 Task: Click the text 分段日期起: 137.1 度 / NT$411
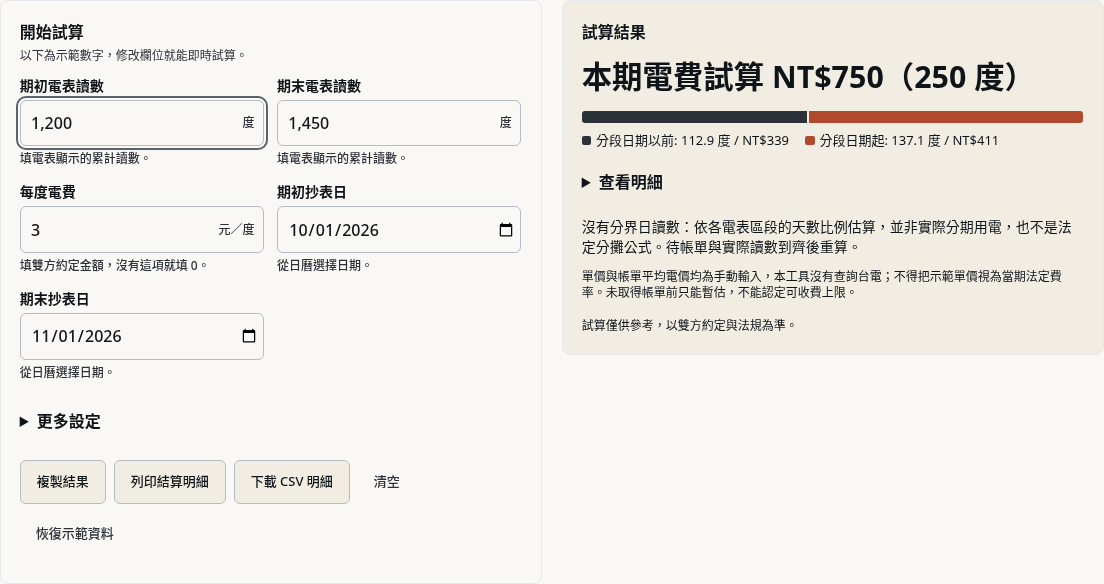(908, 141)
